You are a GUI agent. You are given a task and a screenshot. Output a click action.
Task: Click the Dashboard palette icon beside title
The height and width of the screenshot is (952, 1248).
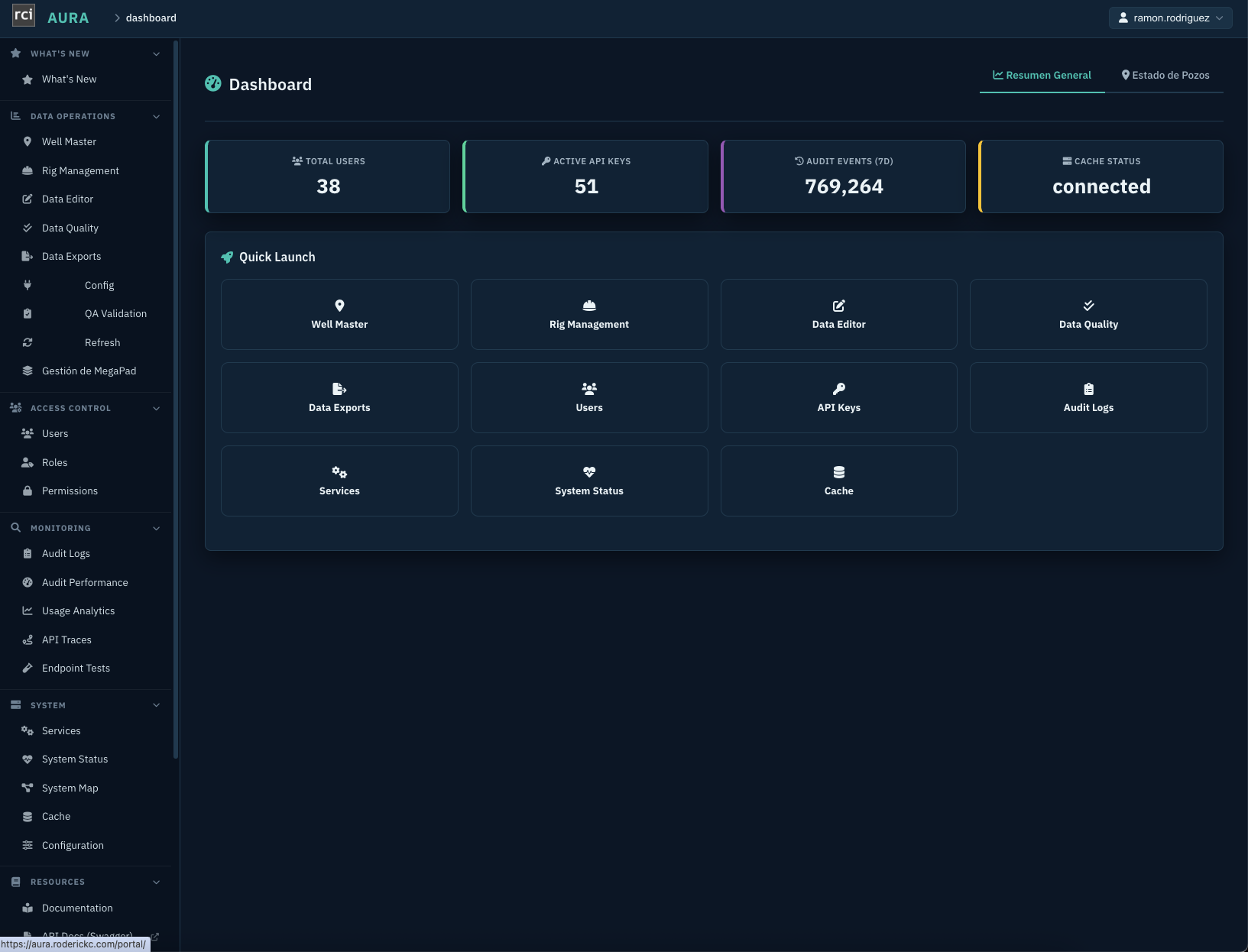coord(213,83)
